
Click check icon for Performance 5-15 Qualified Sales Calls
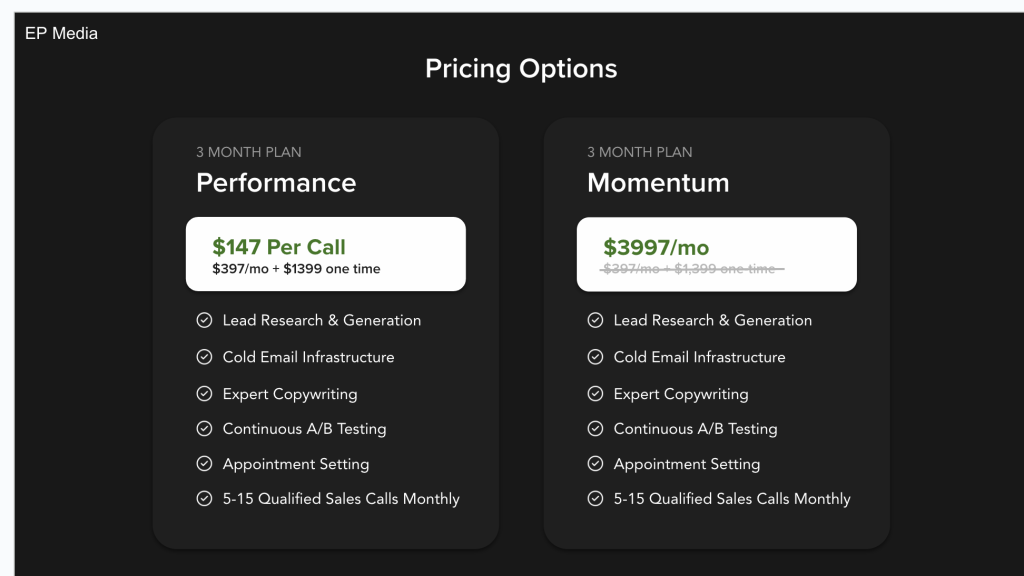click(204, 498)
